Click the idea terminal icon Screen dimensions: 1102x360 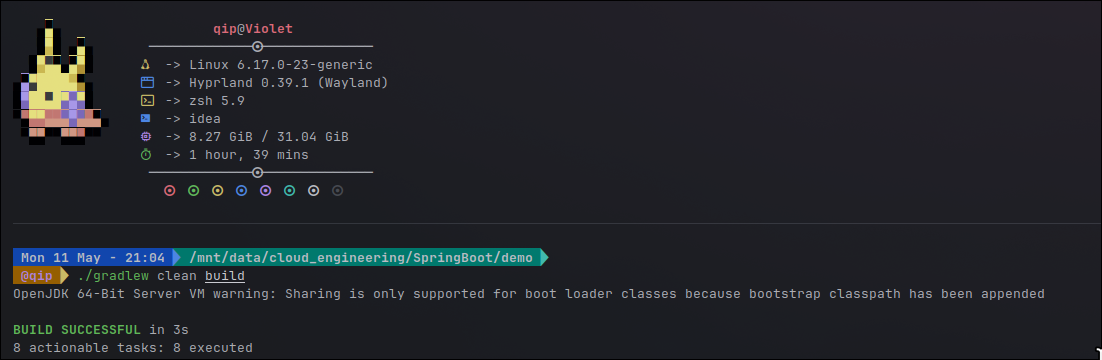[146, 119]
